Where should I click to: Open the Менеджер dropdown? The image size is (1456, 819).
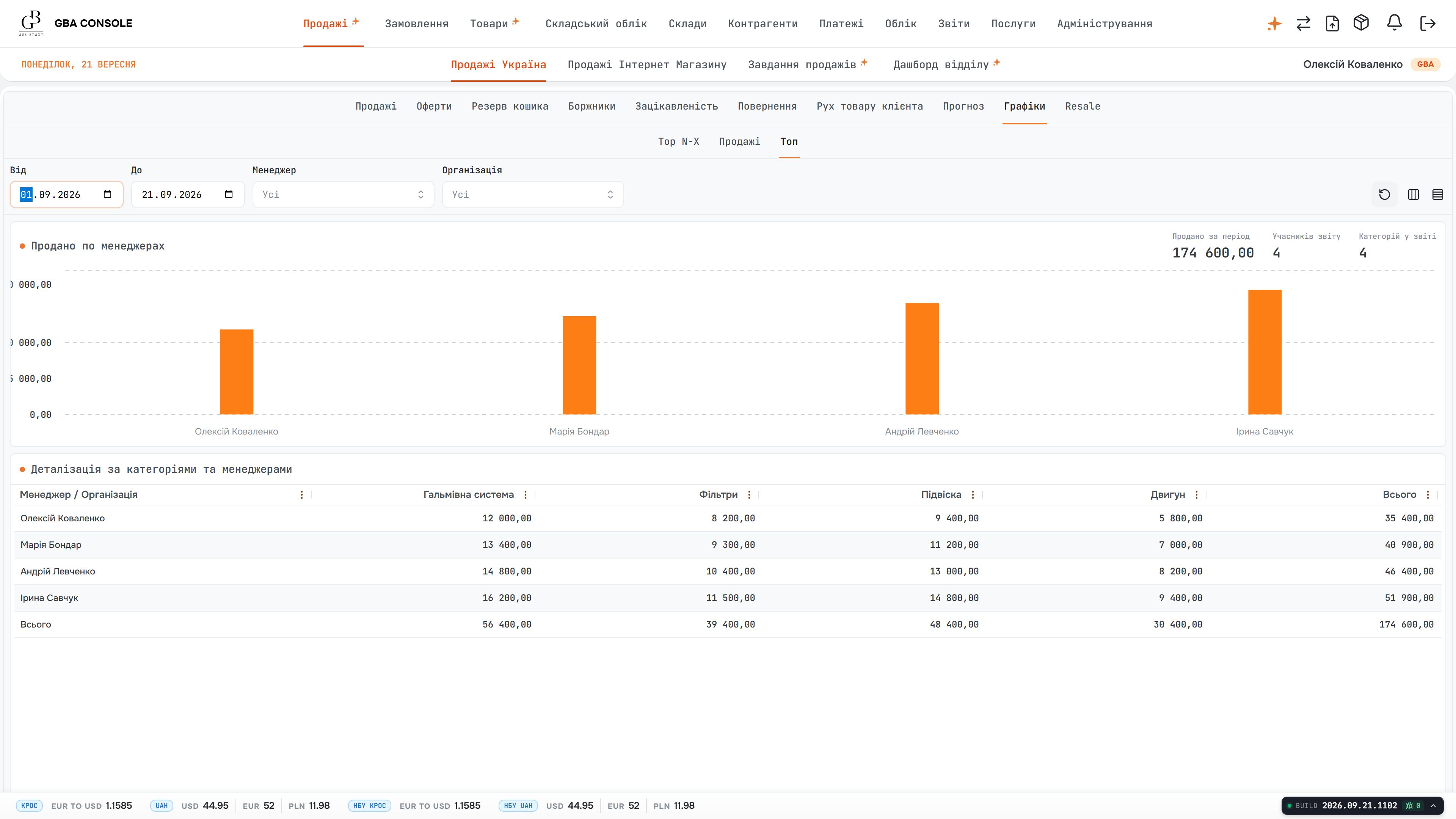click(343, 195)
